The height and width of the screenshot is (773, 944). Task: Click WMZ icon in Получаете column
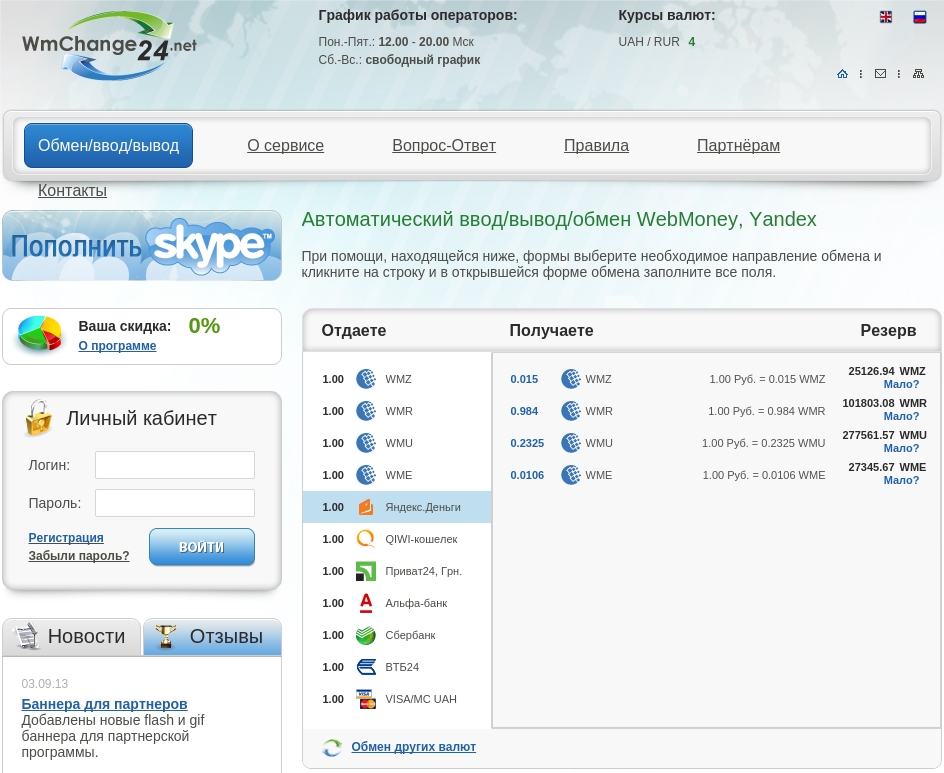571,379
